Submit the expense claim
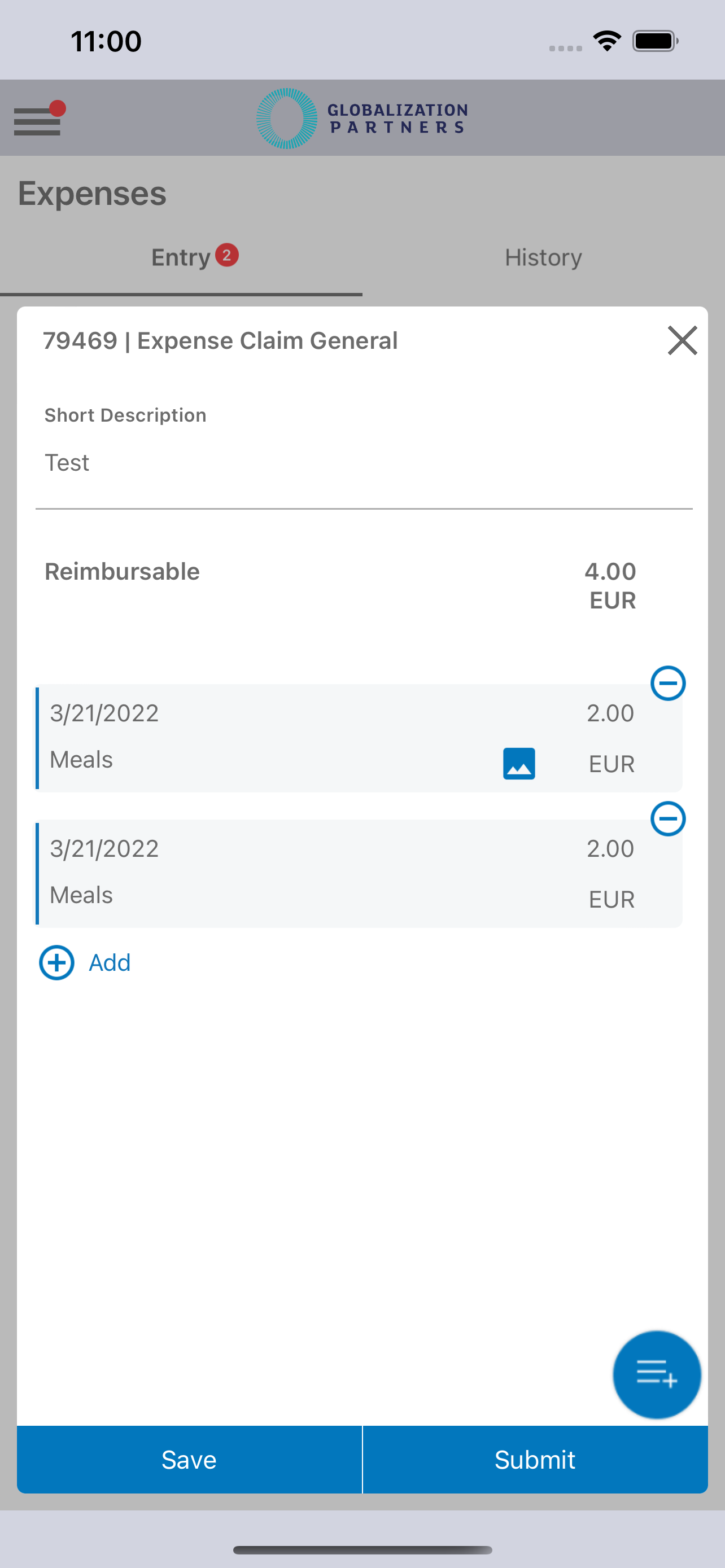725x1568 pixels. click(535, 1460)
